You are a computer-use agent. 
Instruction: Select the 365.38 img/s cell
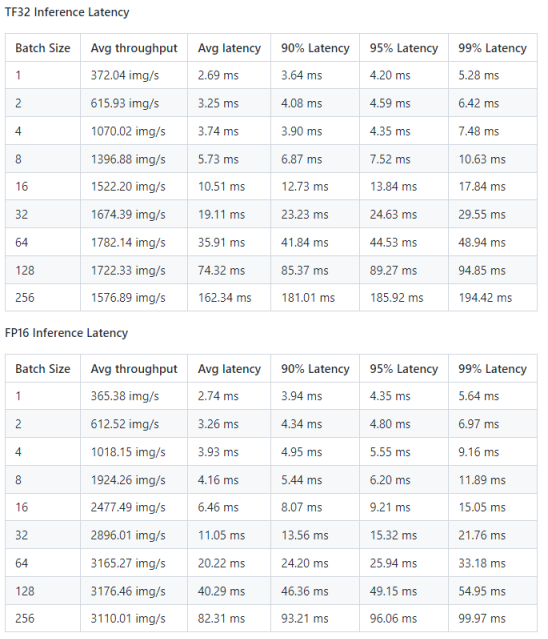[x=134, y=396]
